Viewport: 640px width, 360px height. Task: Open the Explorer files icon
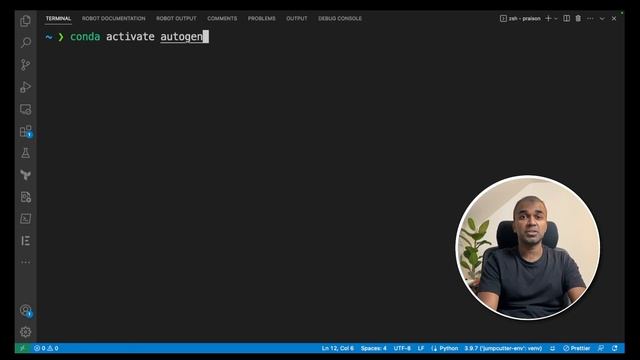coord(25,21)
